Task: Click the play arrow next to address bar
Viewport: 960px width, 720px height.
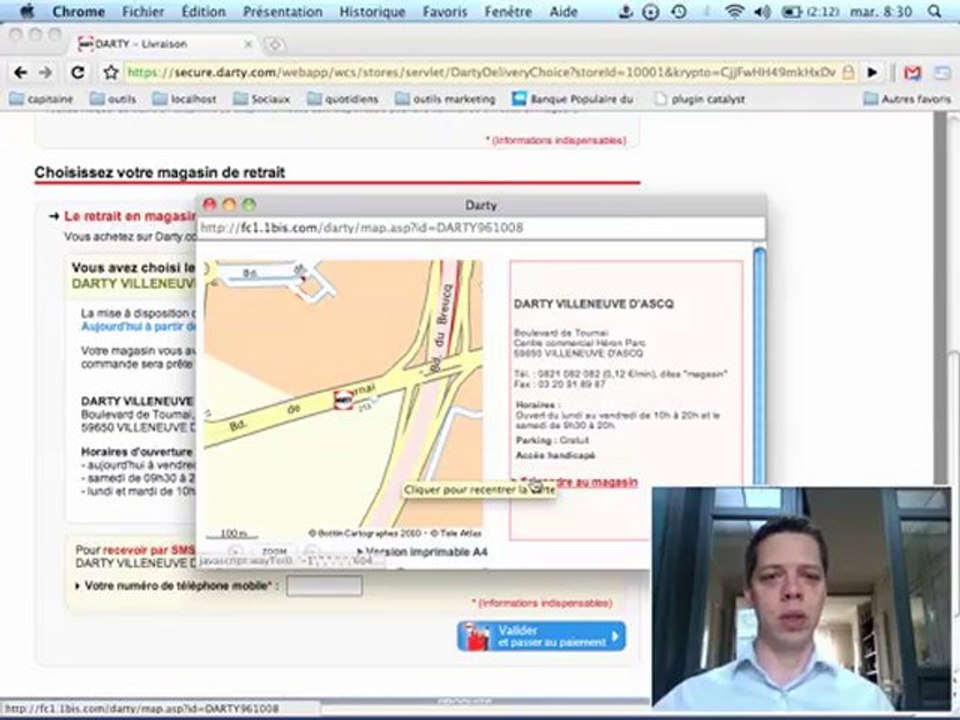Action: [872, 72]
